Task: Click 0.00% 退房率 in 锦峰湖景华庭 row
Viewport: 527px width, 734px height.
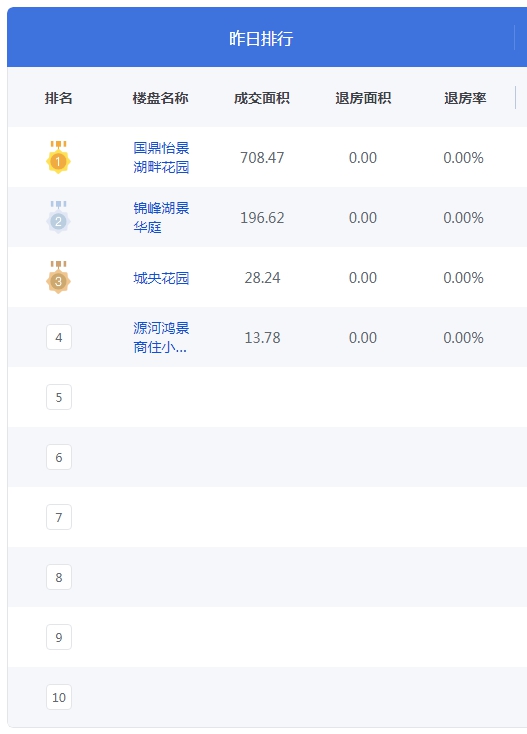Action: click(x=463, y=218)
